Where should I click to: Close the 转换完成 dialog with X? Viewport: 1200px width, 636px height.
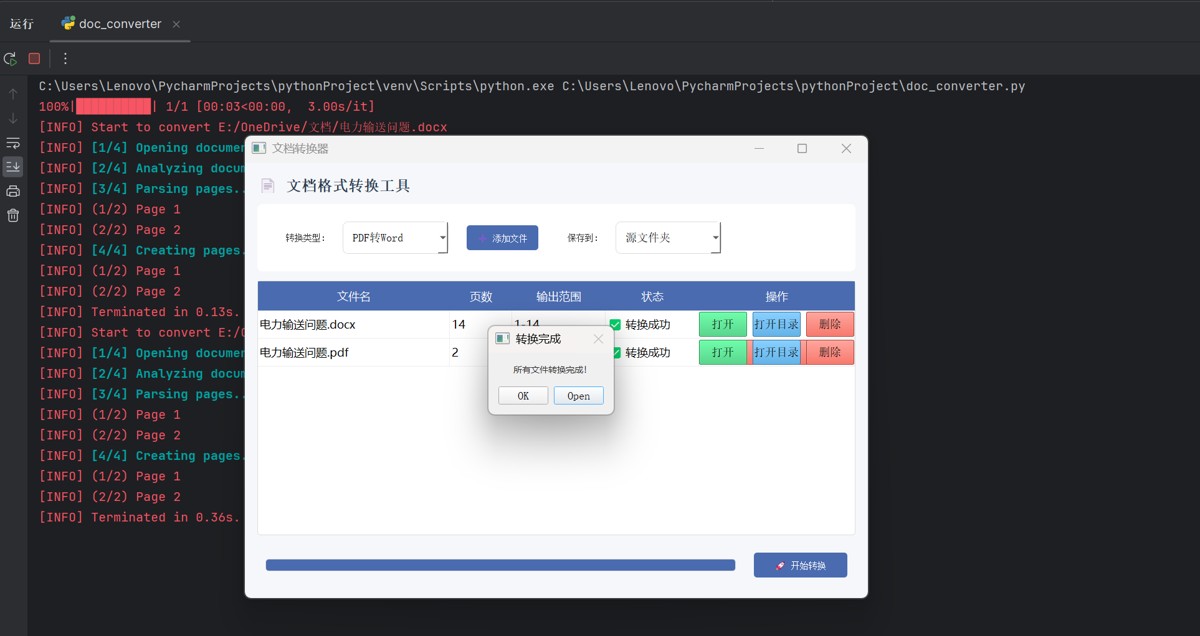click(598, 339)
